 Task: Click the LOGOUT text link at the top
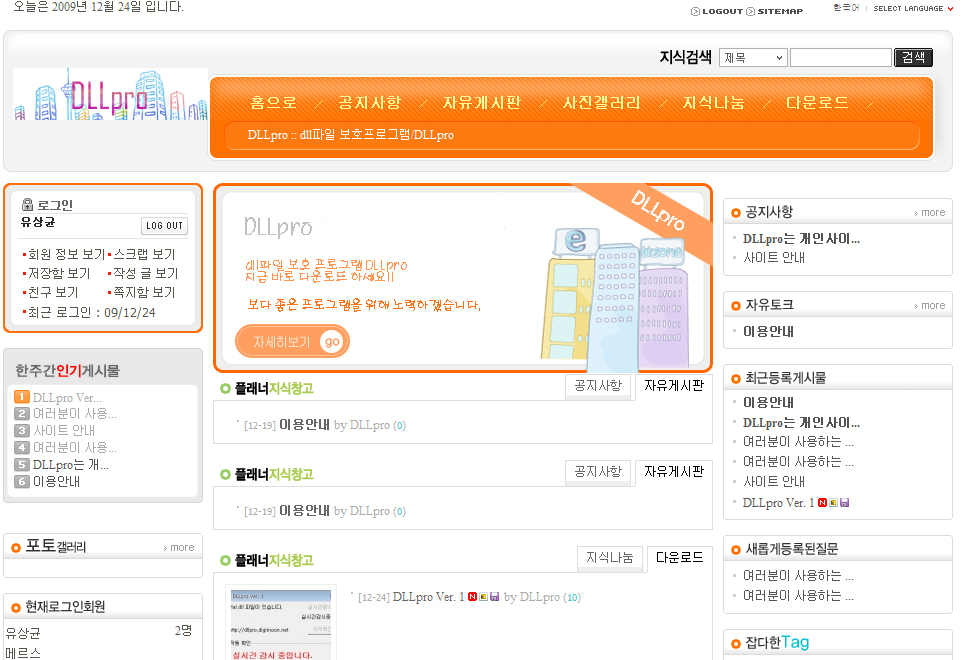click(722, 11)
